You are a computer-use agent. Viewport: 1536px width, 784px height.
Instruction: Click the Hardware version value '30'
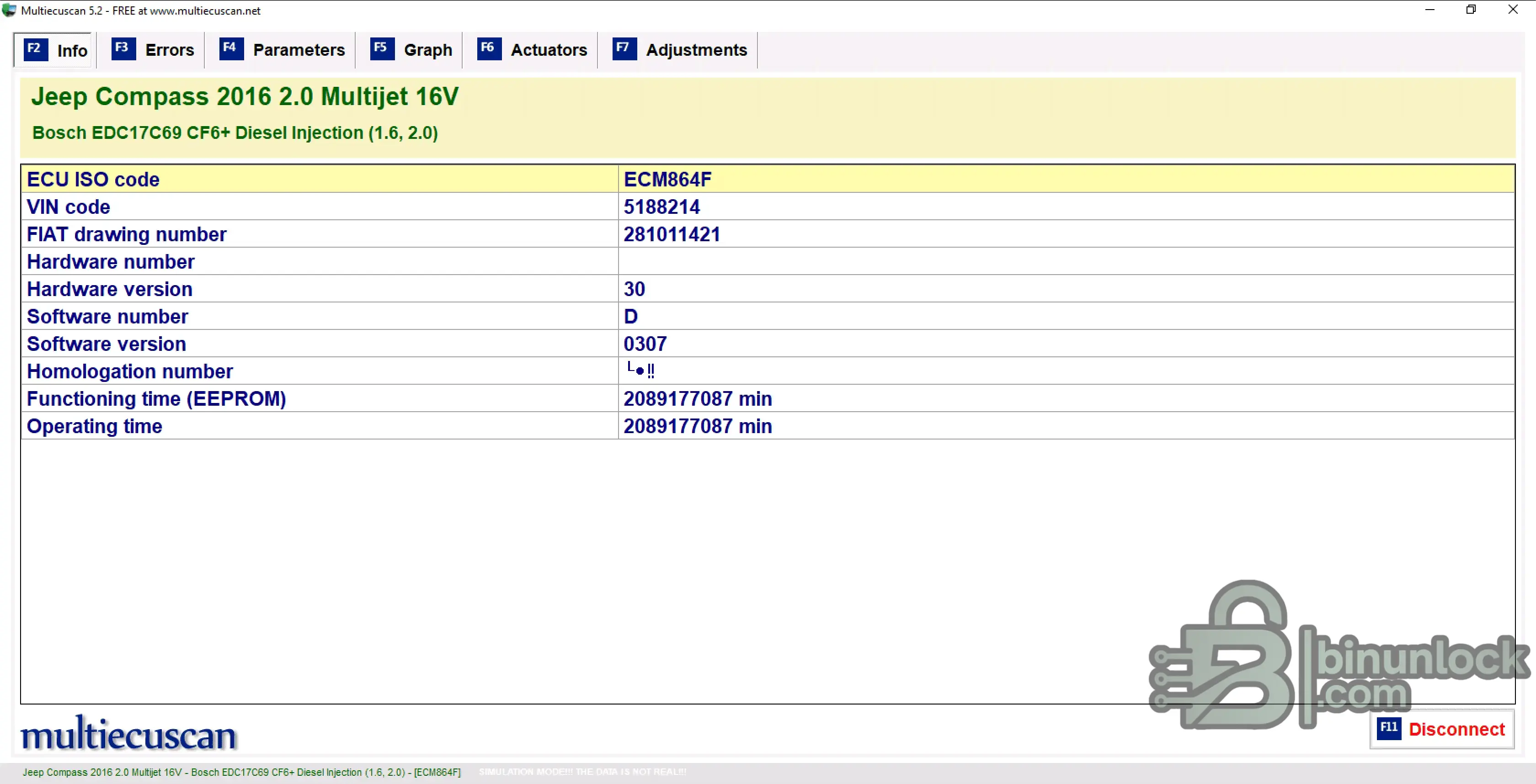click(x=635, y=289)
